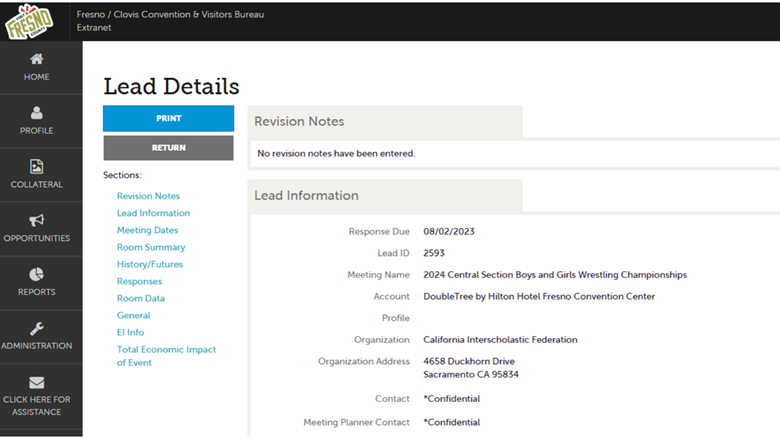Select Lead ID value 2593

434,253
